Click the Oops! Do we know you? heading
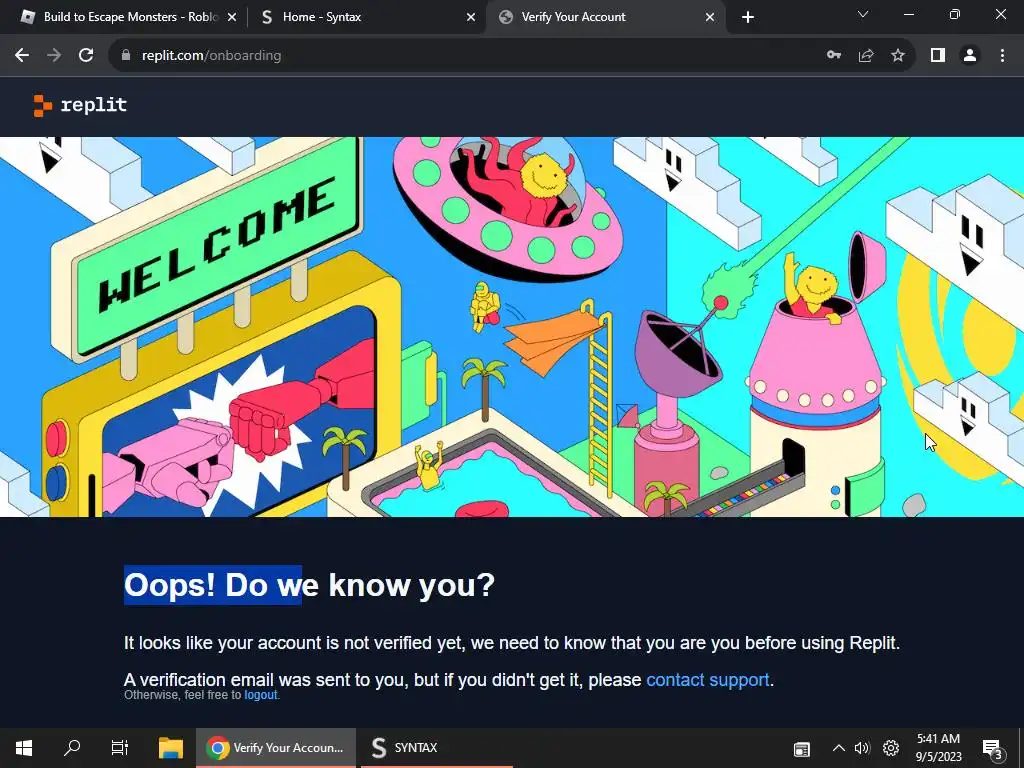 click(310, 585)
